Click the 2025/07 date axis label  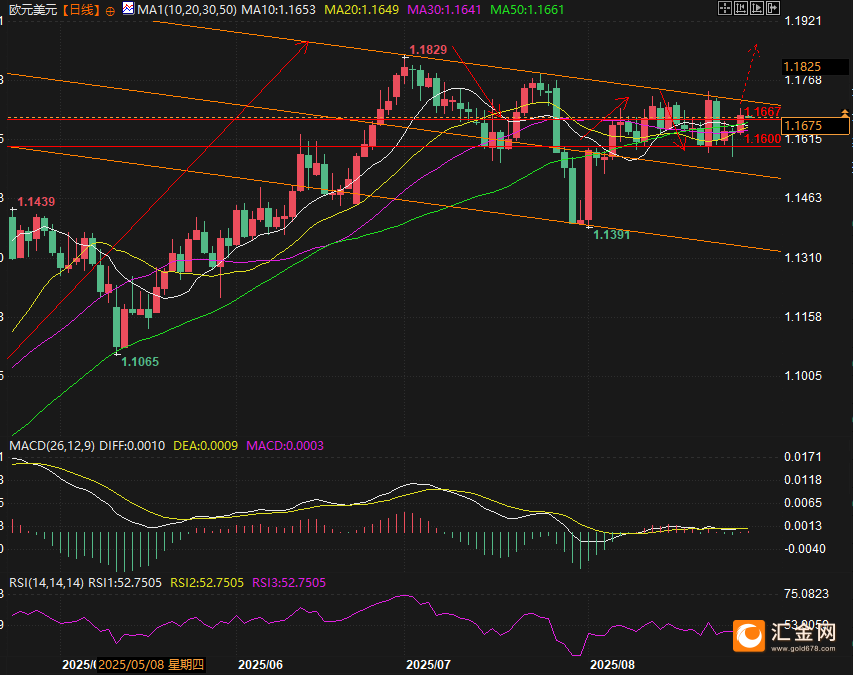pos(429,665)
